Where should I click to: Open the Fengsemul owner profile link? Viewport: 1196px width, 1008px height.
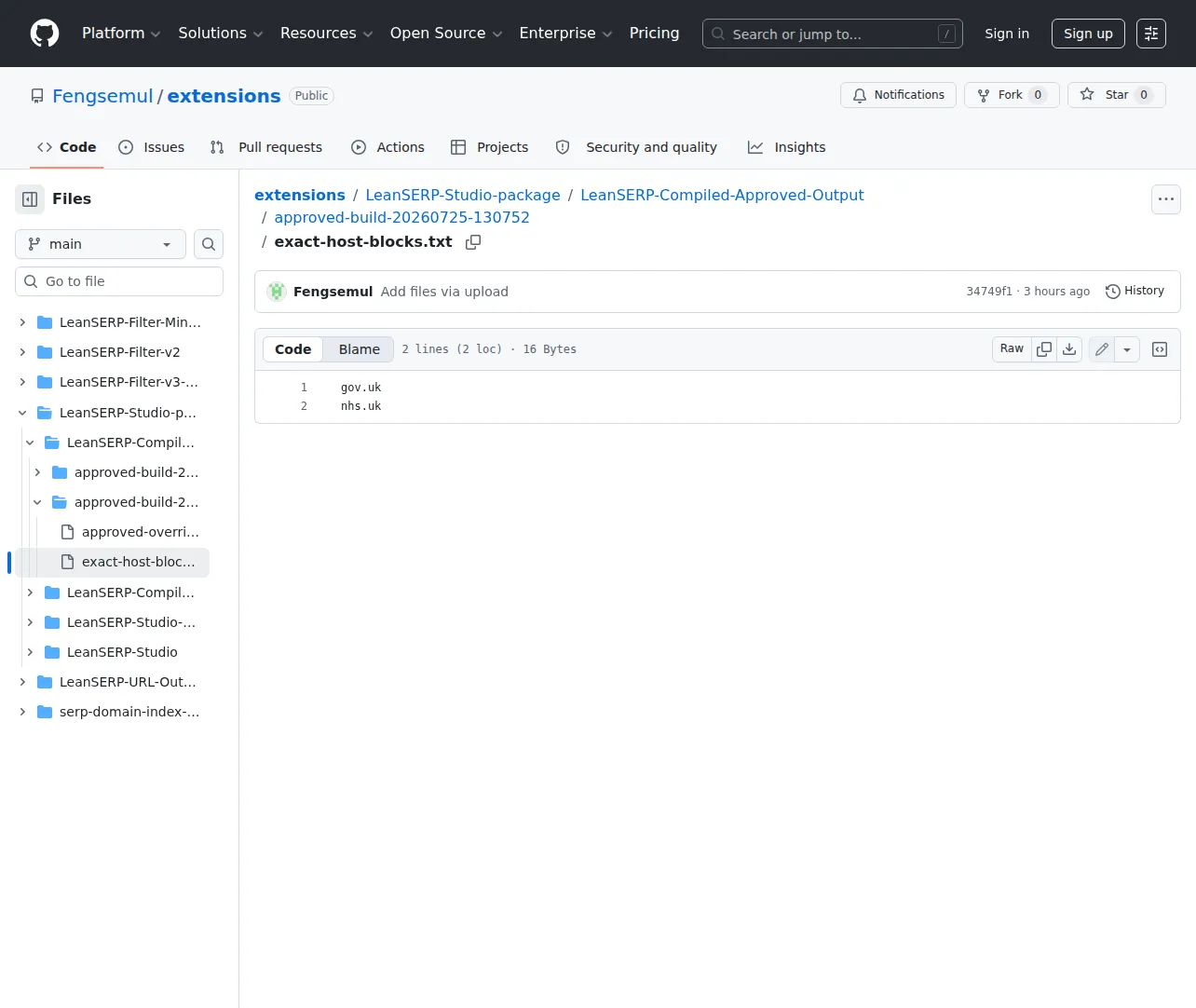point(102,96)
